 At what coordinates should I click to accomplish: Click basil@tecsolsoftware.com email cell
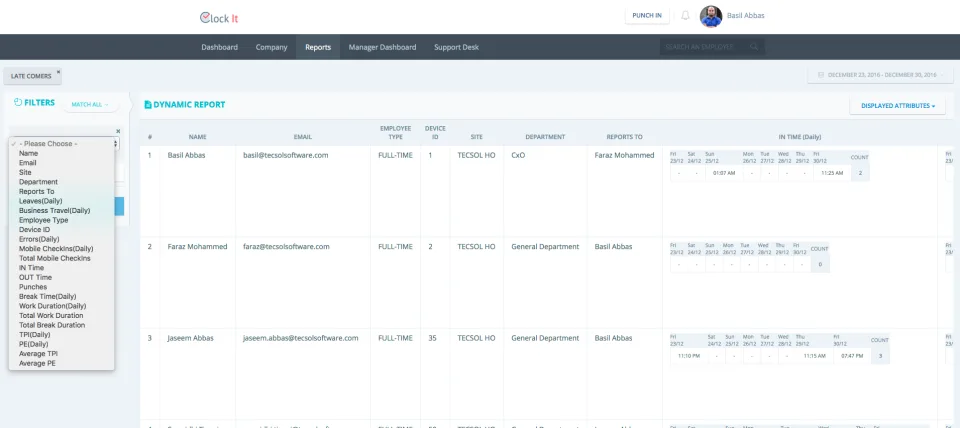coord(285,156)
